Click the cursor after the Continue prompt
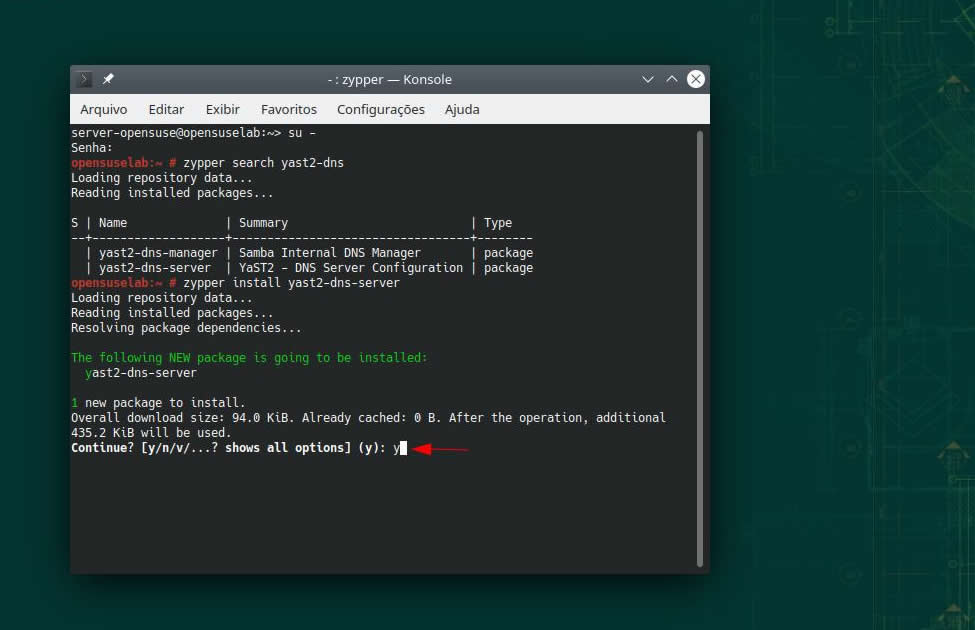The image size is (975, 630). (403, 448)
